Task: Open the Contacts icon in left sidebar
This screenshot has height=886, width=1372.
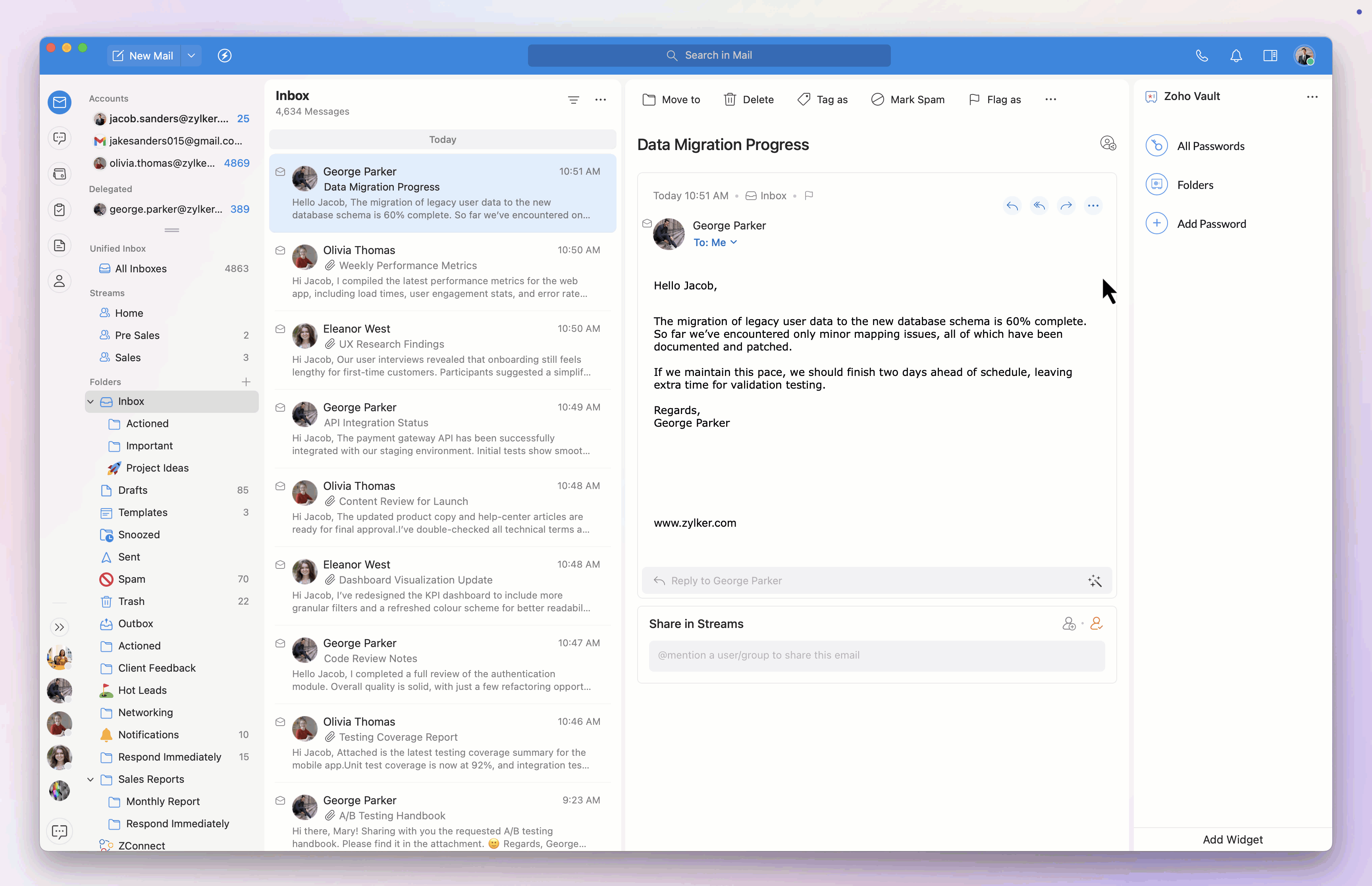Action: point(60,281)
